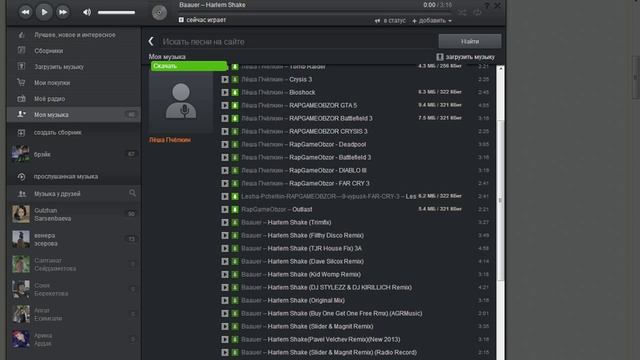Viewport: 640px width, 360px height.
Task: Download Harlem Shake (Original Mix)
Action: tap(235, 300)
